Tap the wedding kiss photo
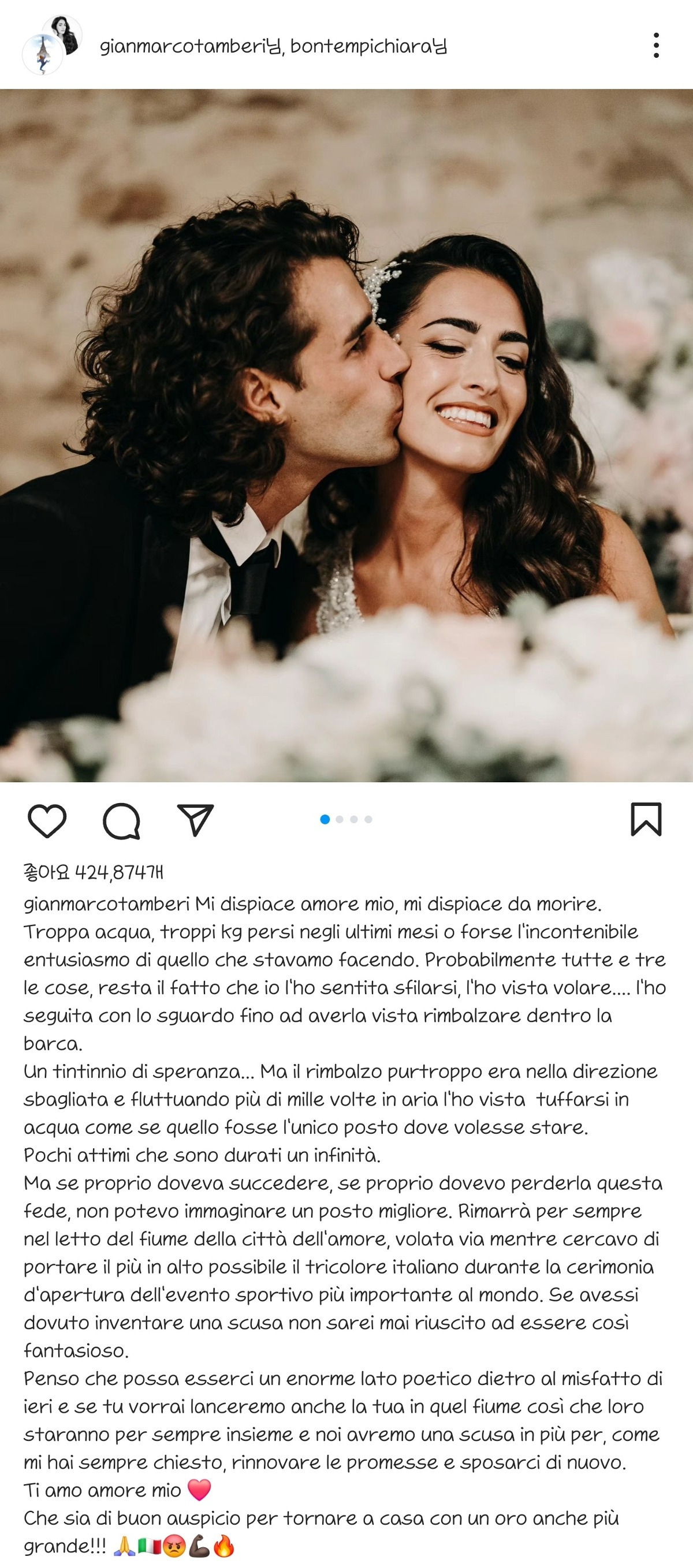Screen dimensions: 693x1568 [x=346, y=435]
